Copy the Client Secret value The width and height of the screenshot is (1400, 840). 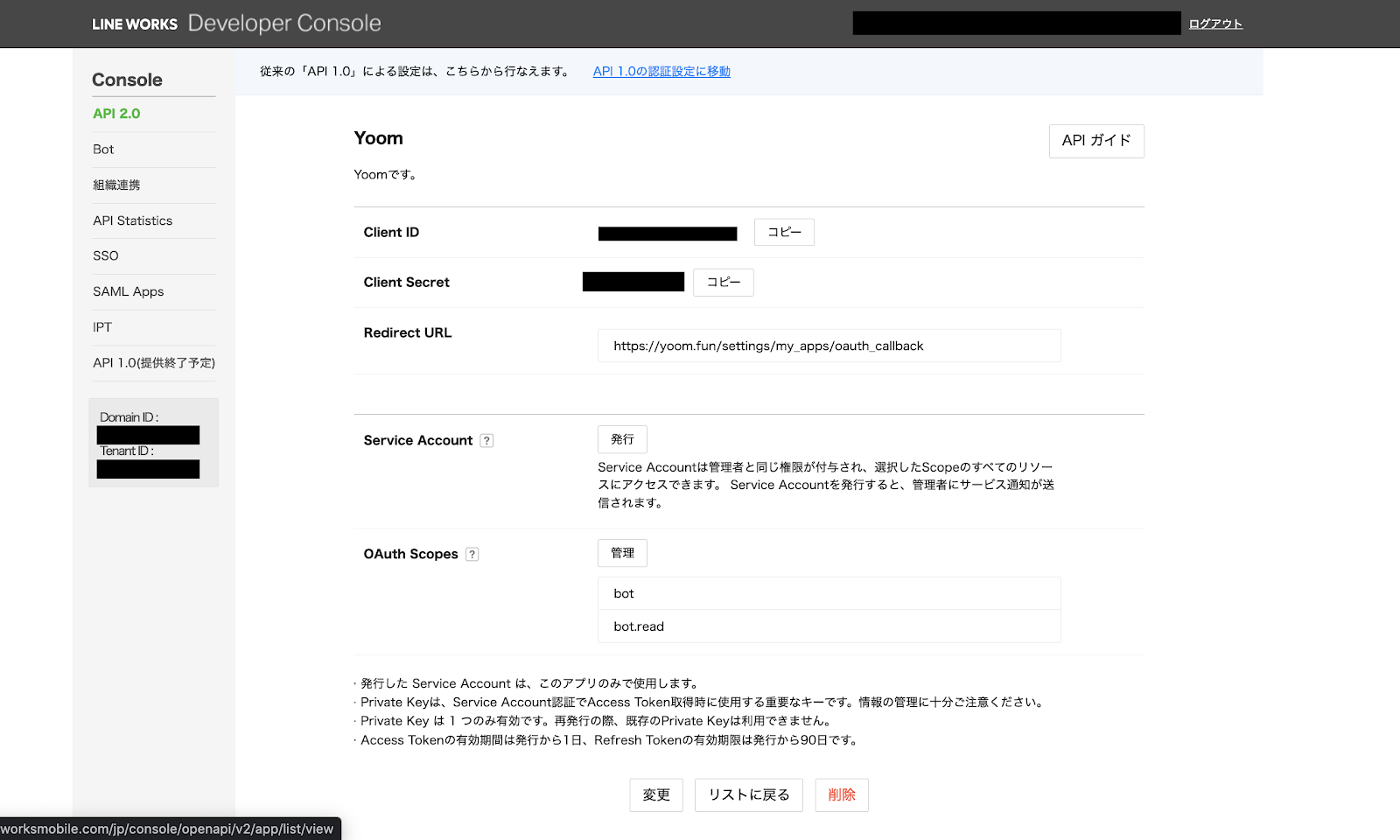coord(723,283)
